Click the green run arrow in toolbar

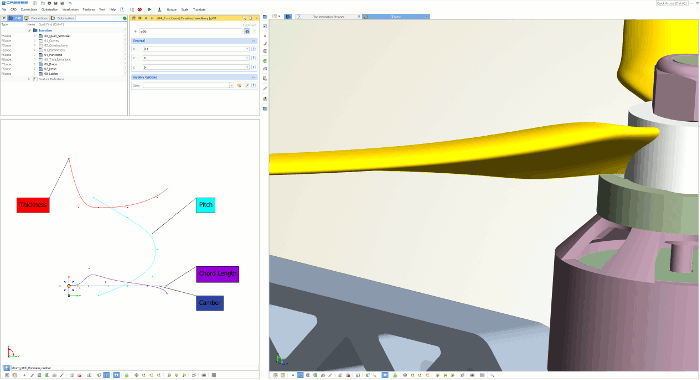(x=150, y=9)
